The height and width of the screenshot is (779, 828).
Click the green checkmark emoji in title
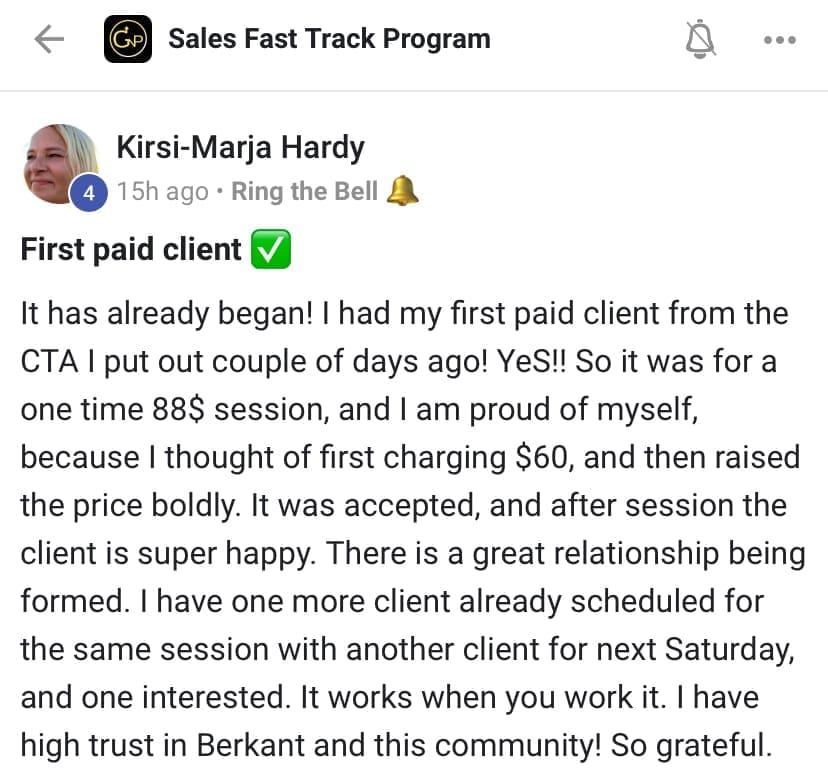pyautogui.click(x=271, y=250)
